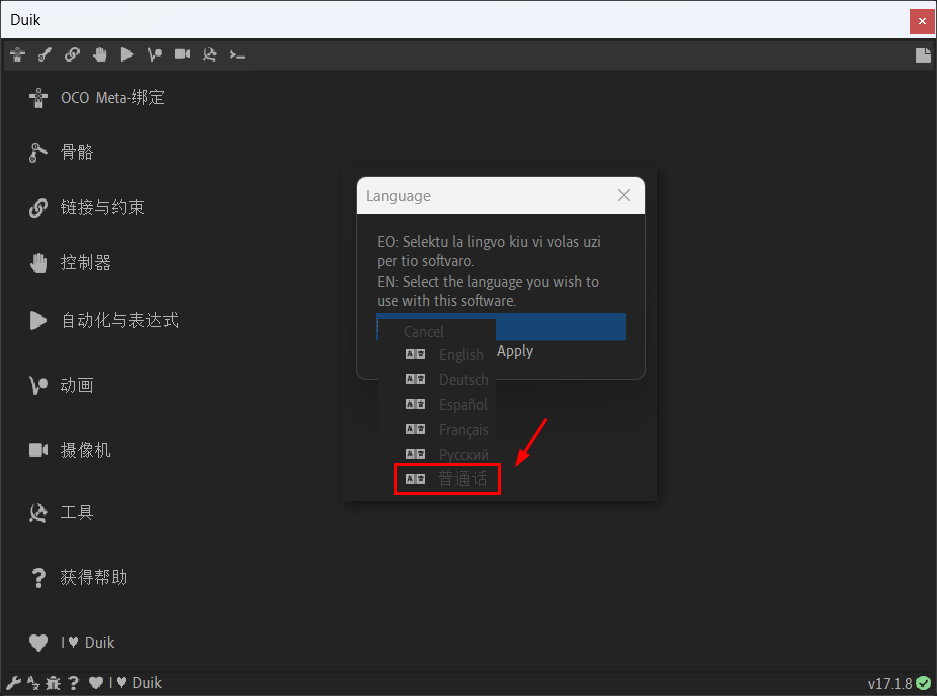The height and width of the screenshot is (696, 937).
Task: Select the Bones toolbar icon
Action: pos(45,55)
